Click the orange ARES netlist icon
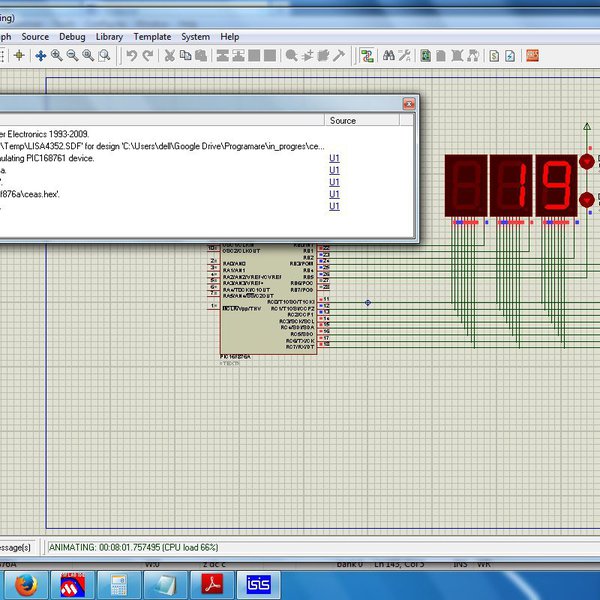The height and width of the screenshot is (600, 600). coord(532,55)
